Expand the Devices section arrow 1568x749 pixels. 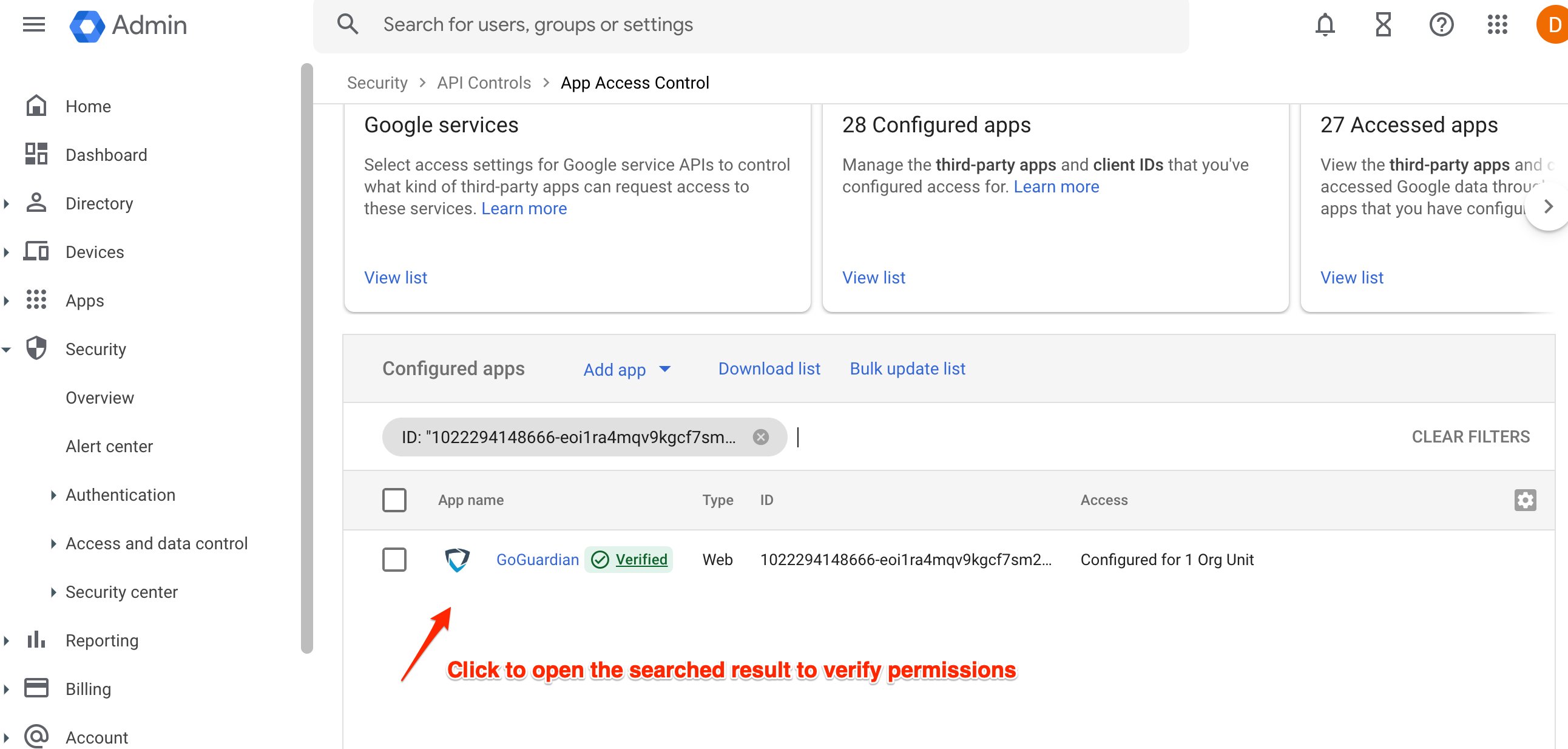[7, 252]
